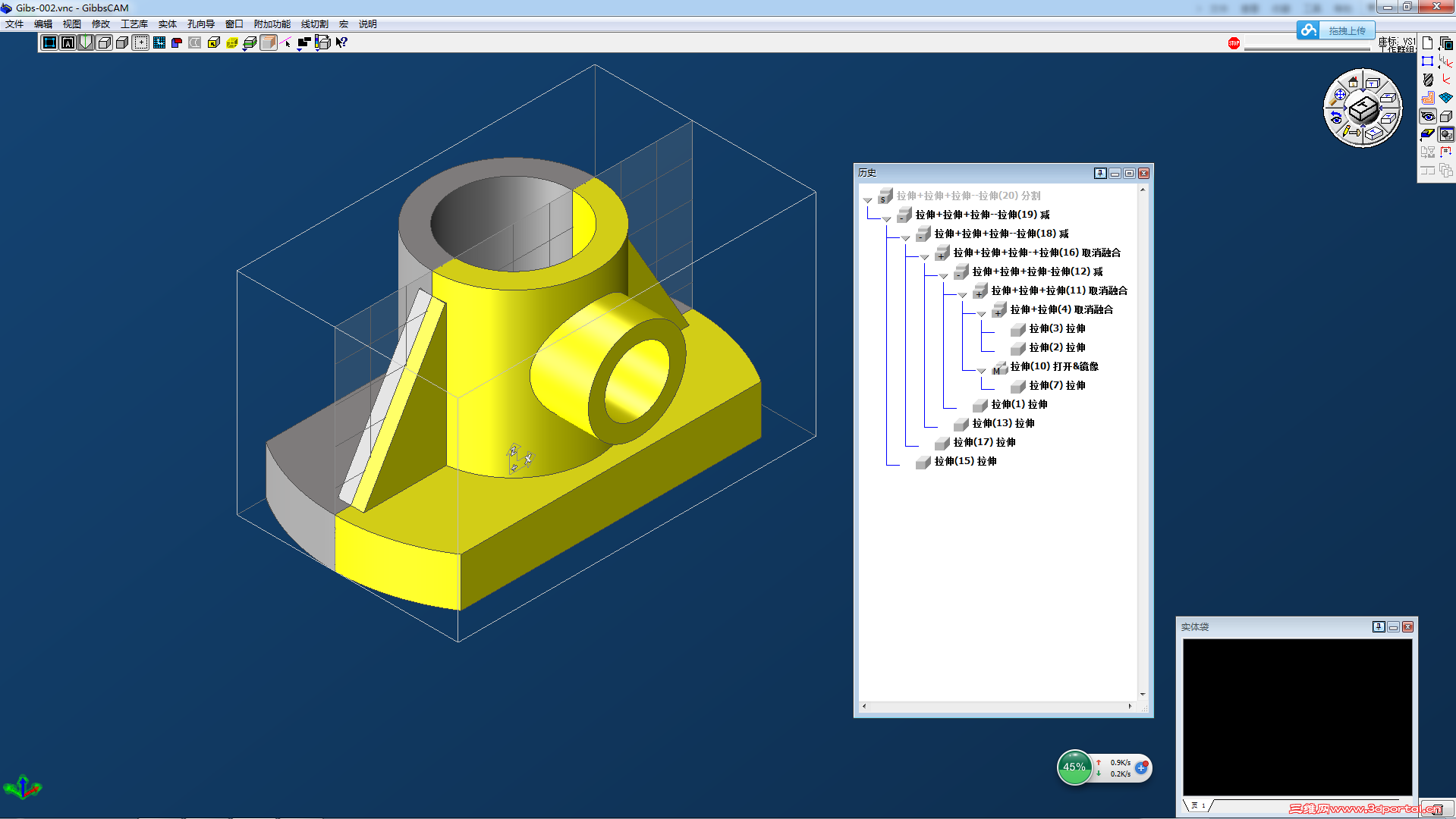
Task: Click the 拖拽上传 cloud upload button
Action: coord(1335,30)
